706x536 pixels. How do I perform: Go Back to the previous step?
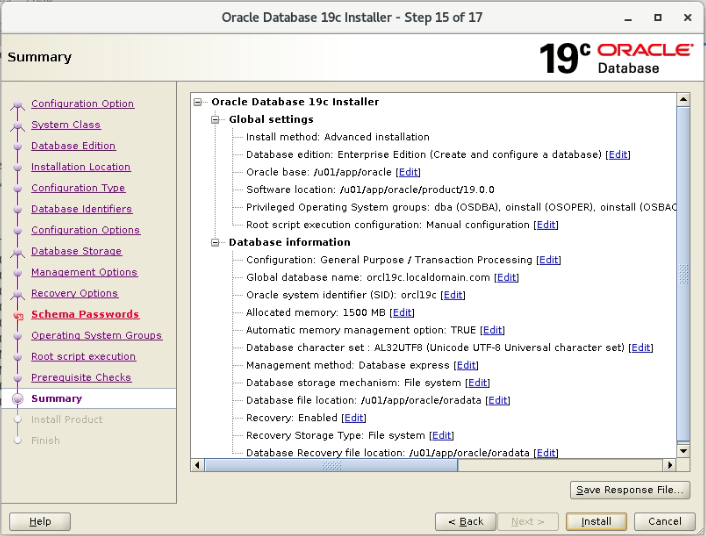coord(466,522)
